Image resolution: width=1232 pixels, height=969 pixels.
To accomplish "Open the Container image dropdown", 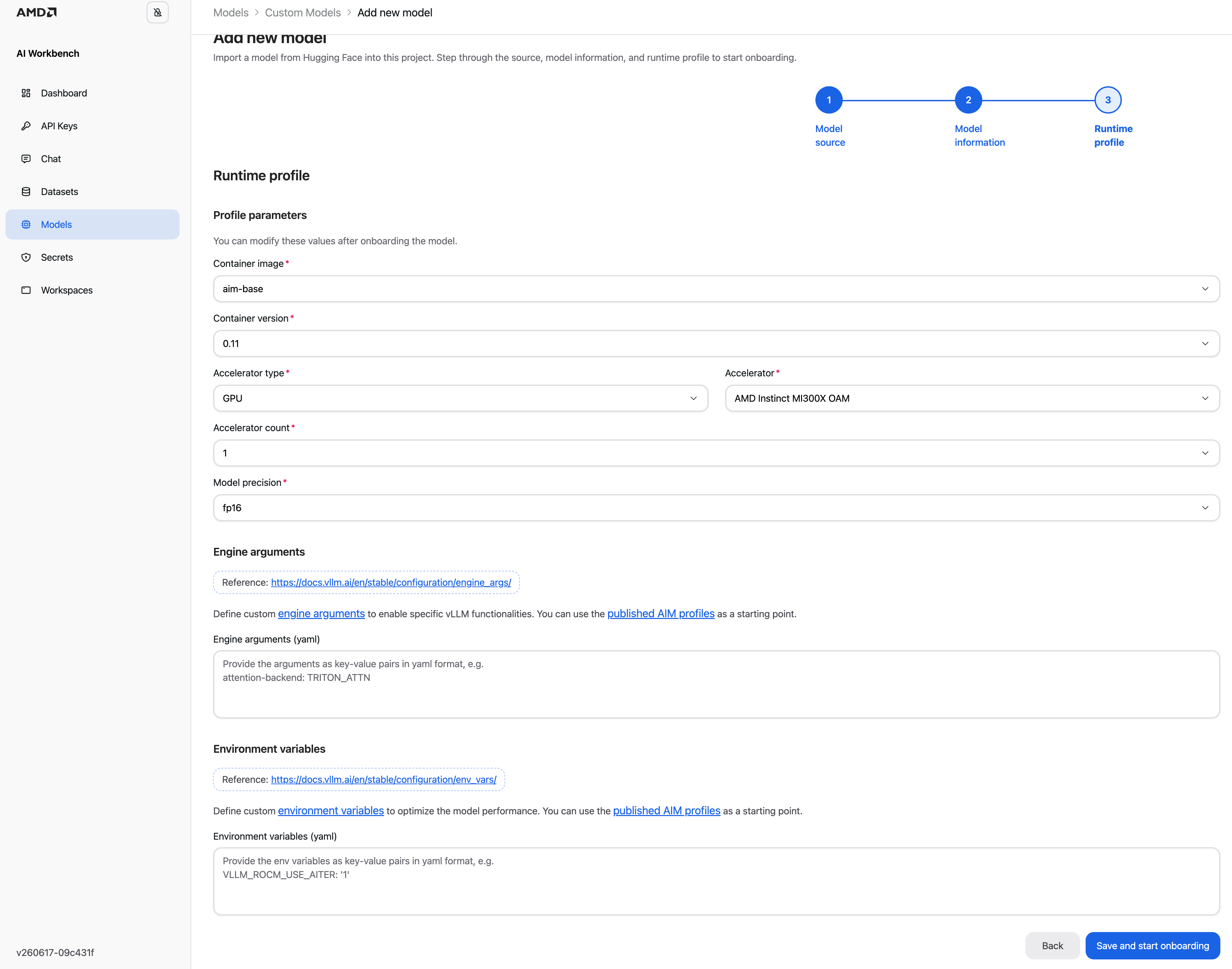I will [716, 289].
